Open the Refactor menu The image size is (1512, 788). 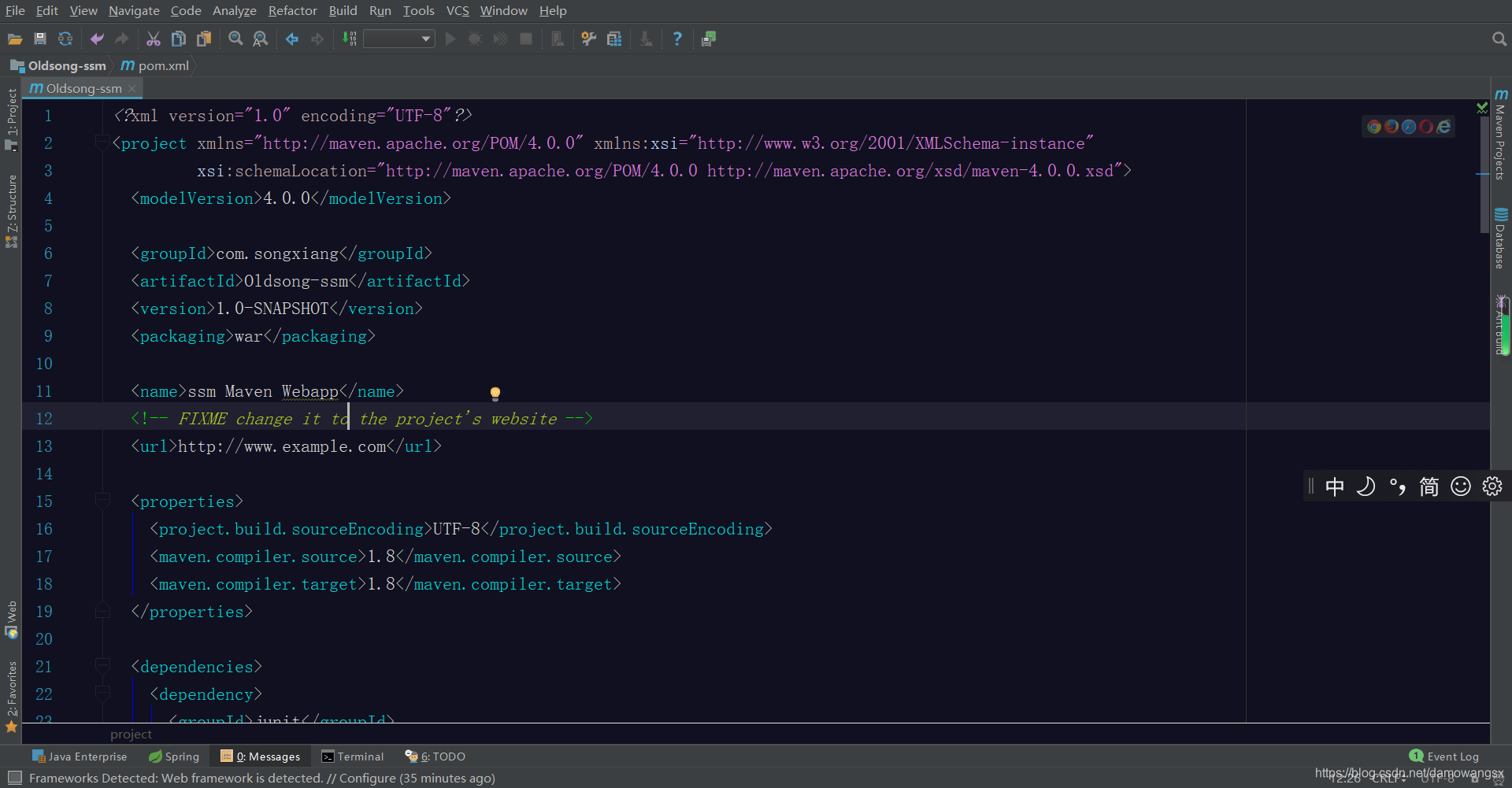(292, 10)
